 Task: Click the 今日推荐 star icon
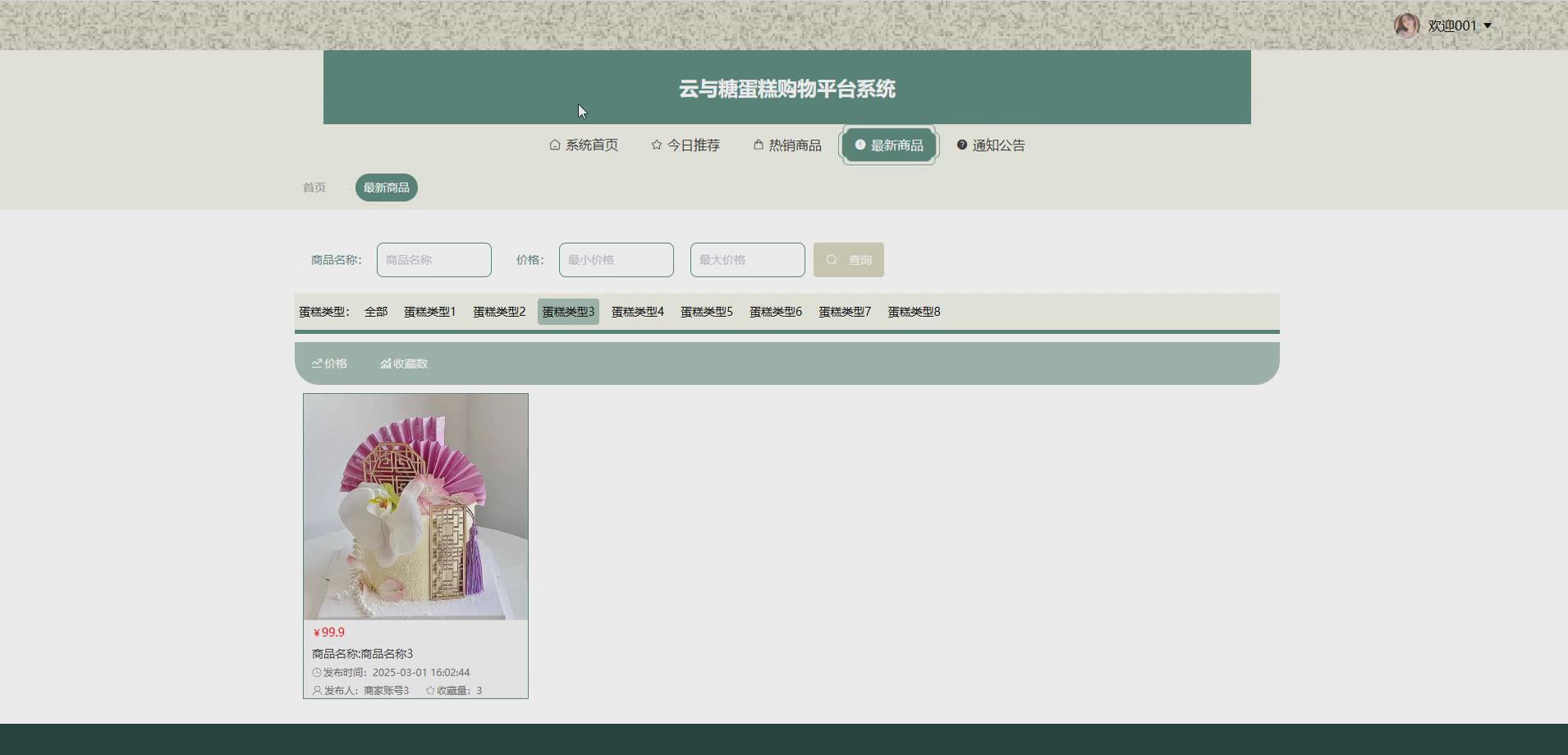pyautogui.click(x=656, y=144)
